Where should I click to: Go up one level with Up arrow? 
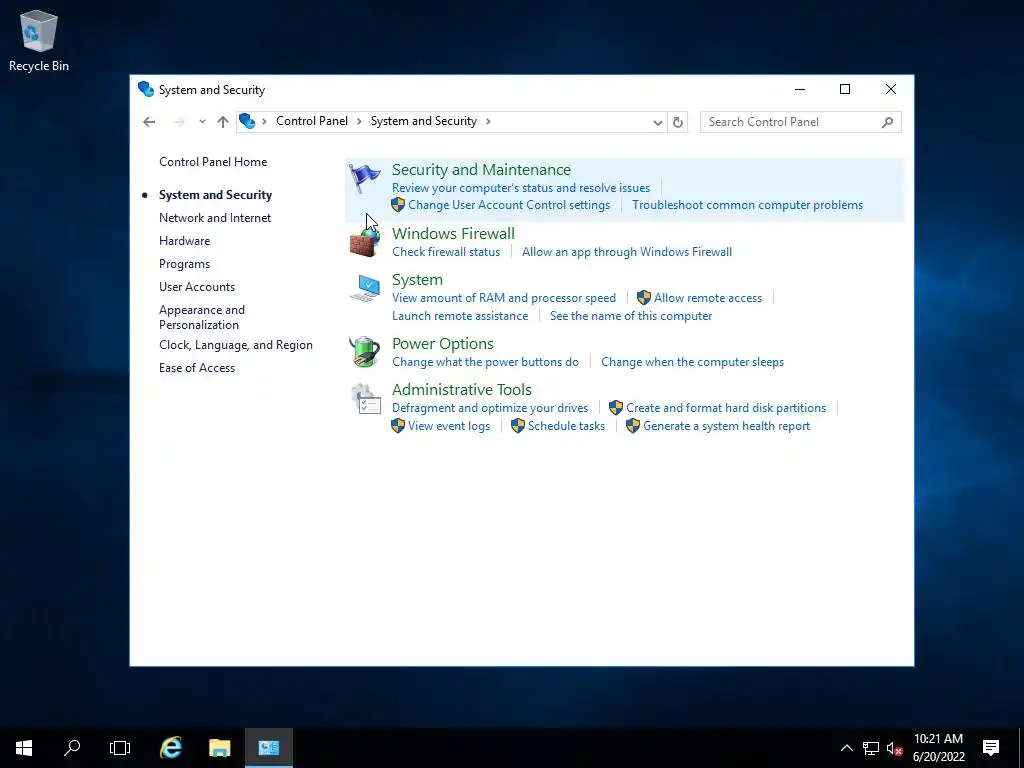pos(223,122)
